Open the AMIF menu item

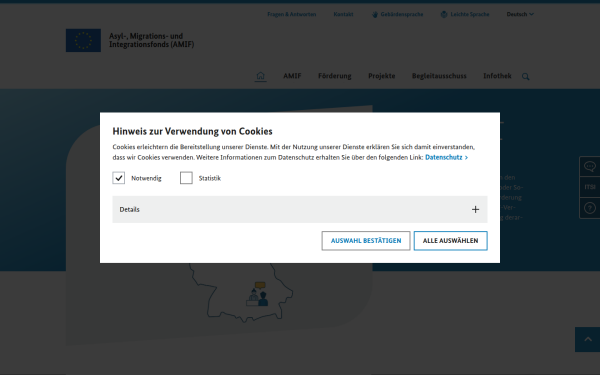coord(292,76)
